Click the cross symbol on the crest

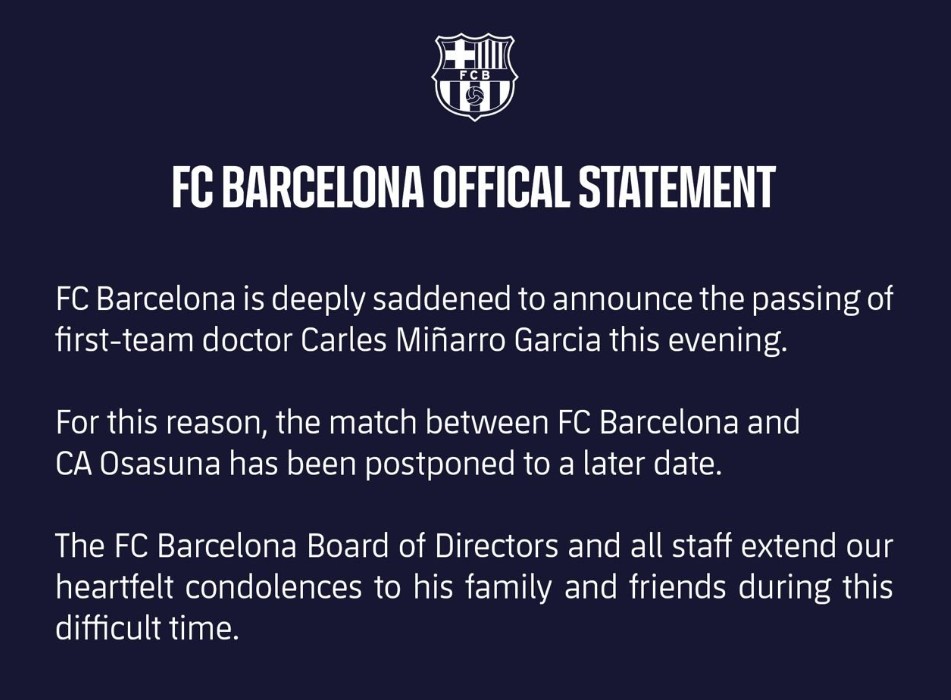(459, 55)
